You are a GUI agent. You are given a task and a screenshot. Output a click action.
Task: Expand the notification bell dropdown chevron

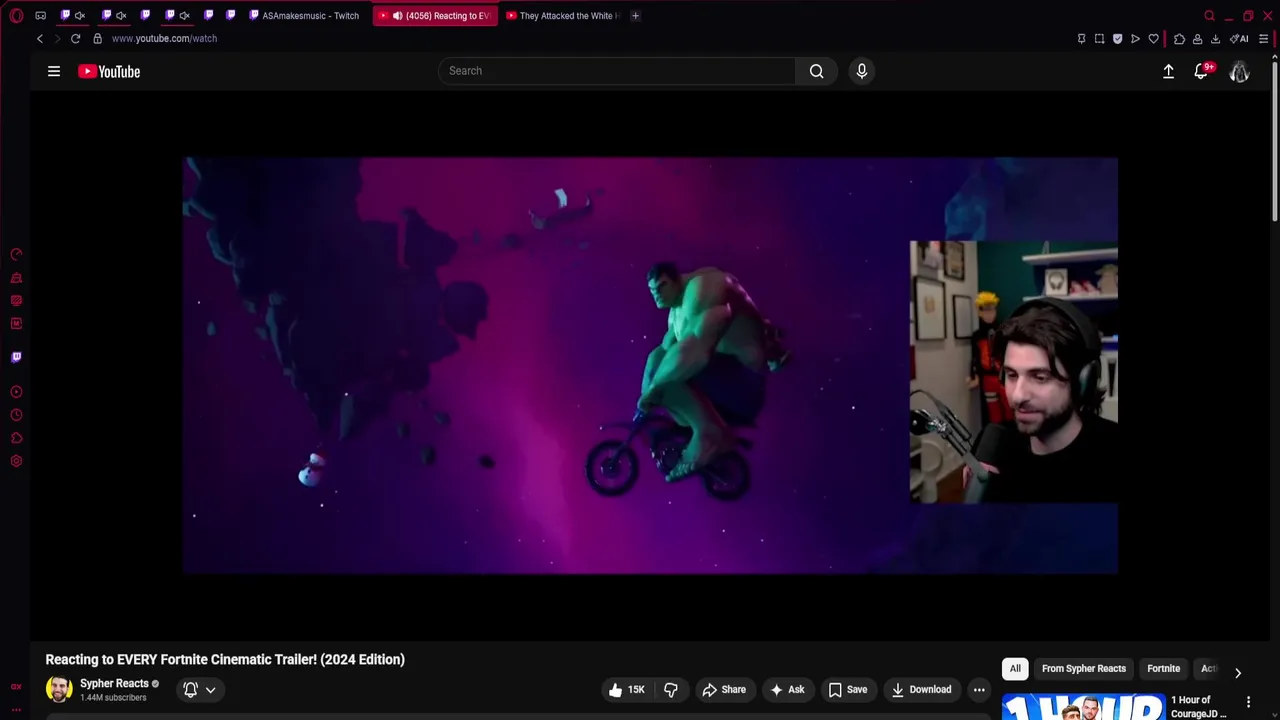210,690
